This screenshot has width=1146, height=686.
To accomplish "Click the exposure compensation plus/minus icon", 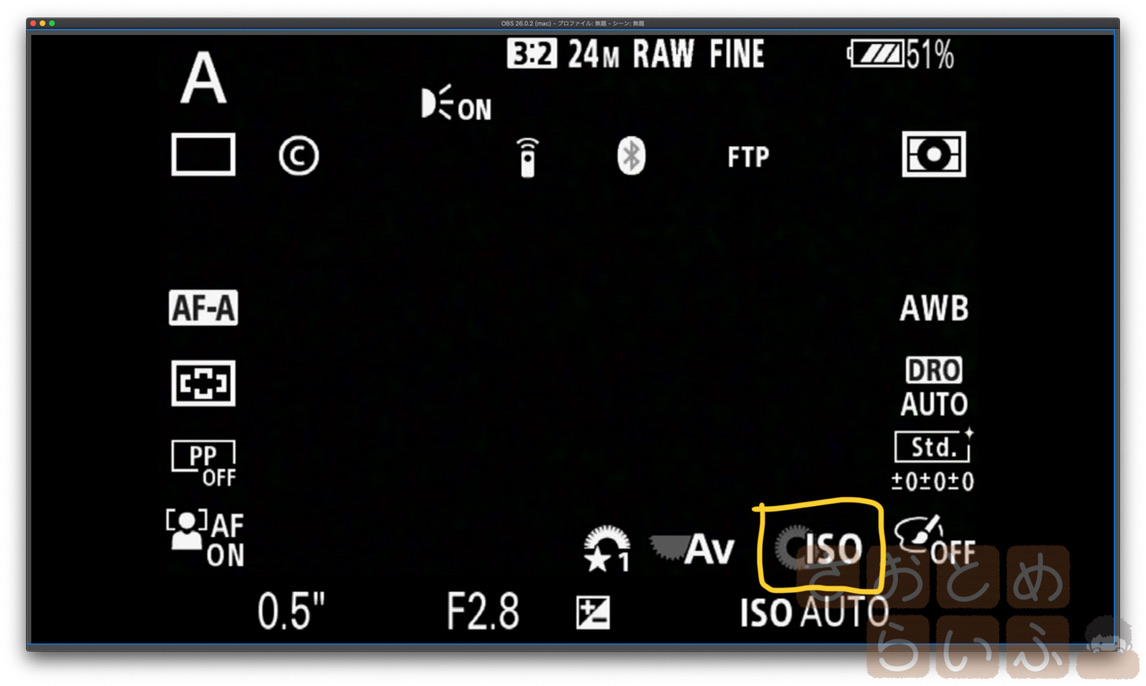I will 593,612.
